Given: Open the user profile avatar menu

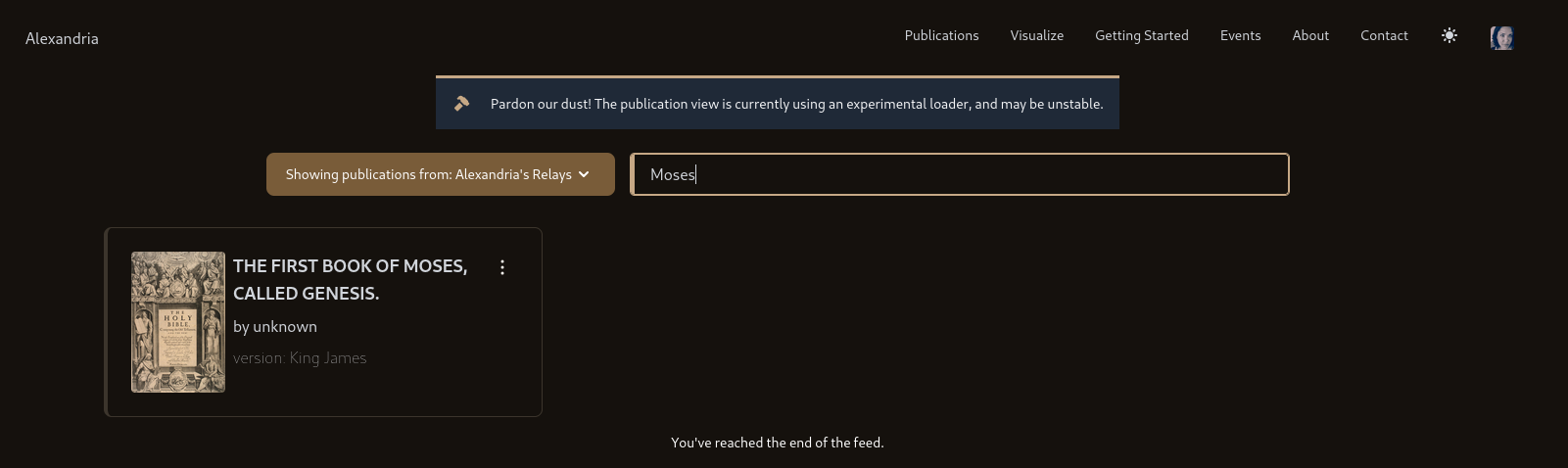Looking at the screenshot, I should tap(1501, 37).
